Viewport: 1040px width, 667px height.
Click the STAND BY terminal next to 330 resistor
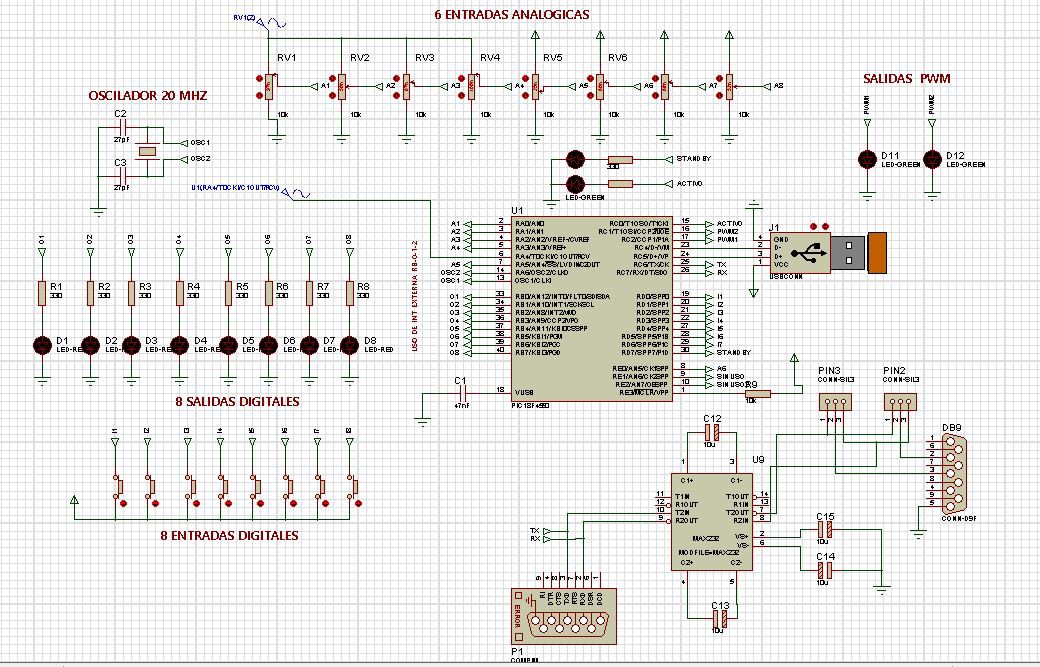tap(688, 159)
